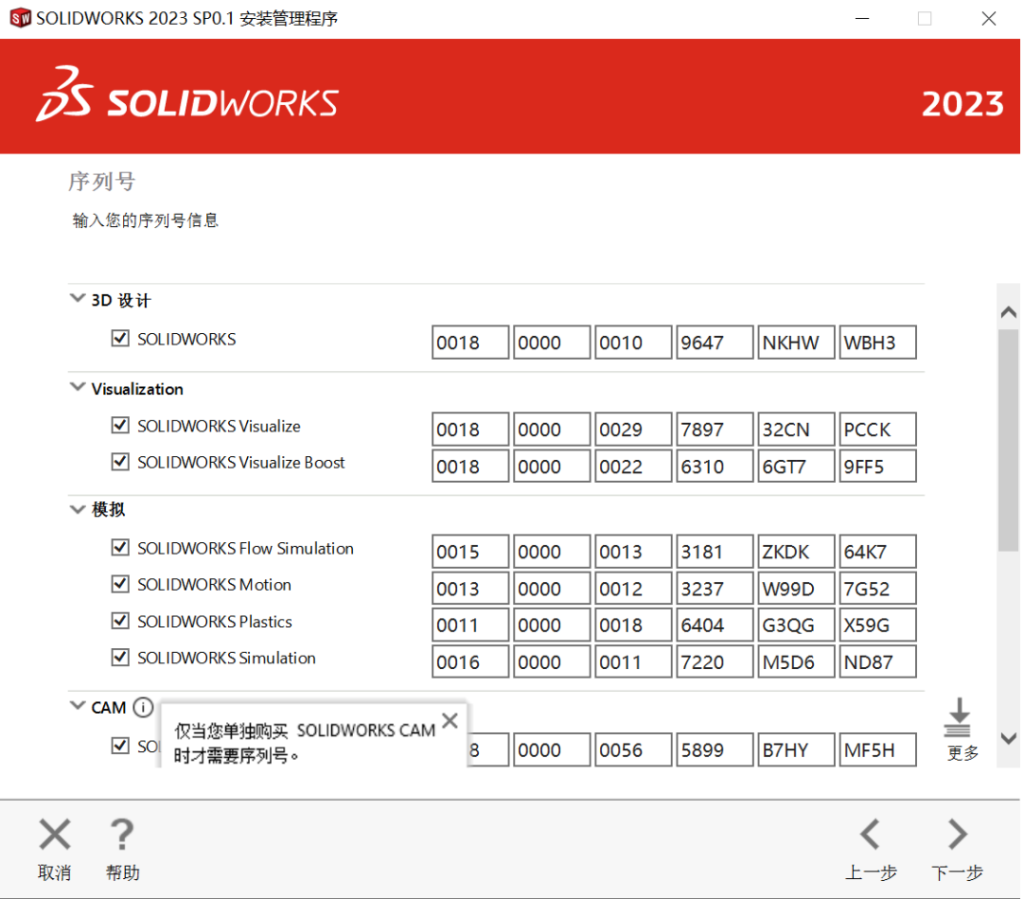Click the last serial field of SOLIDWORKS Simulation

[877, 661]
